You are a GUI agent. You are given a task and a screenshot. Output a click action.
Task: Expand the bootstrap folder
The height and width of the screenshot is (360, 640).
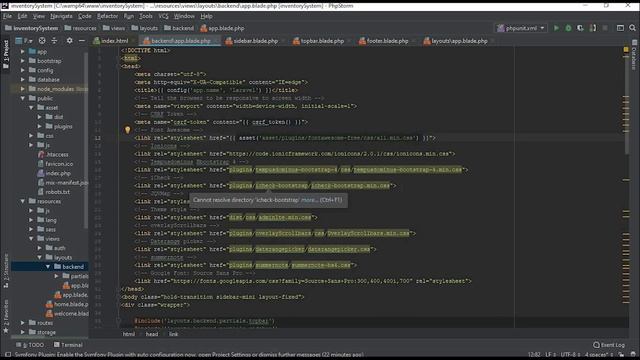23,61
